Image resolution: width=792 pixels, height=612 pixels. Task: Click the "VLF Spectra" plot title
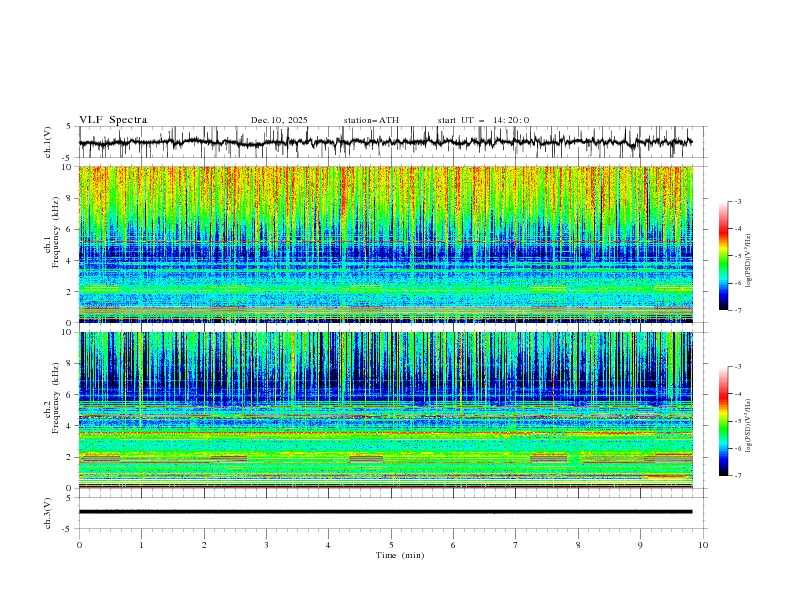point(113,120)
